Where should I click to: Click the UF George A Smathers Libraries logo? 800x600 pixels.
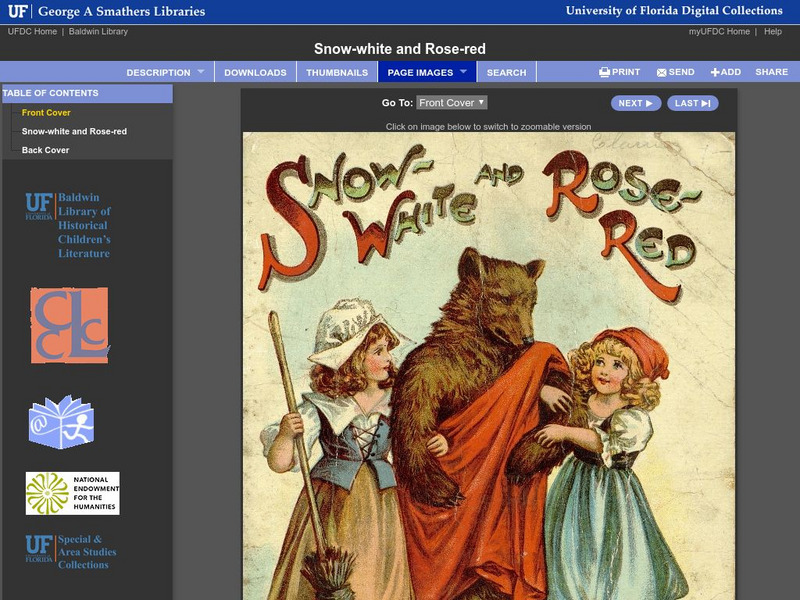pos(106,12)
